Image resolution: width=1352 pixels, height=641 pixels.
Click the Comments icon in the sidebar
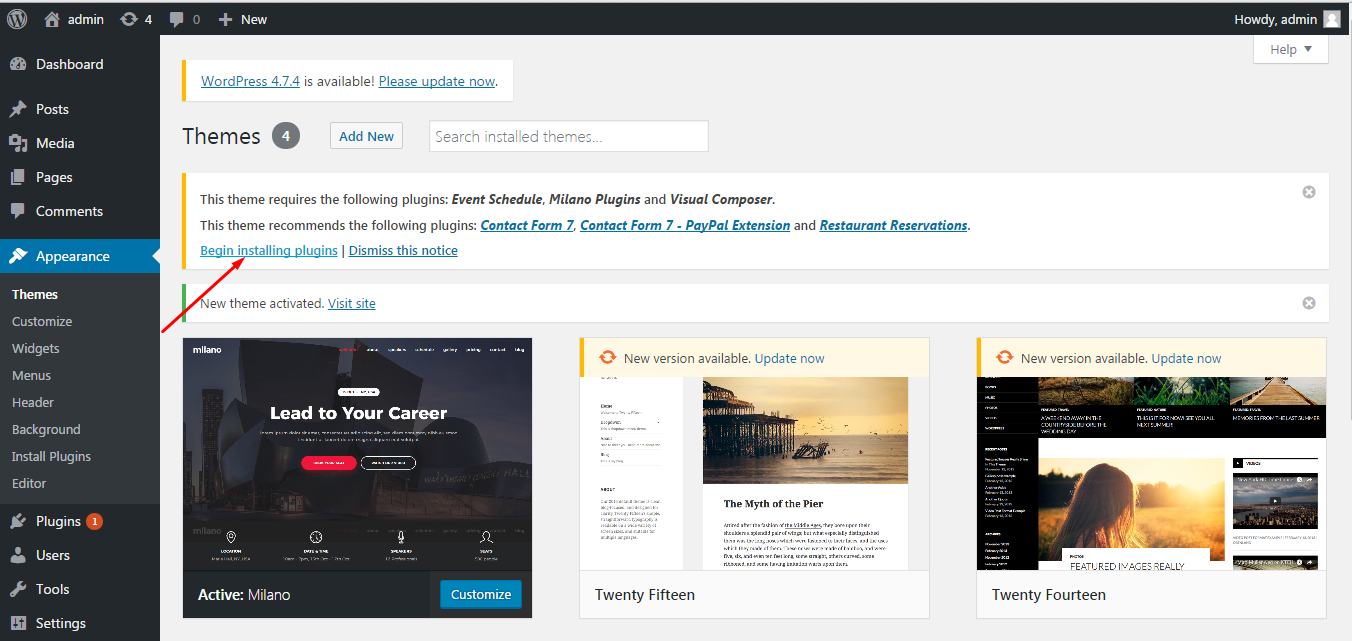[x=18, y=211]
